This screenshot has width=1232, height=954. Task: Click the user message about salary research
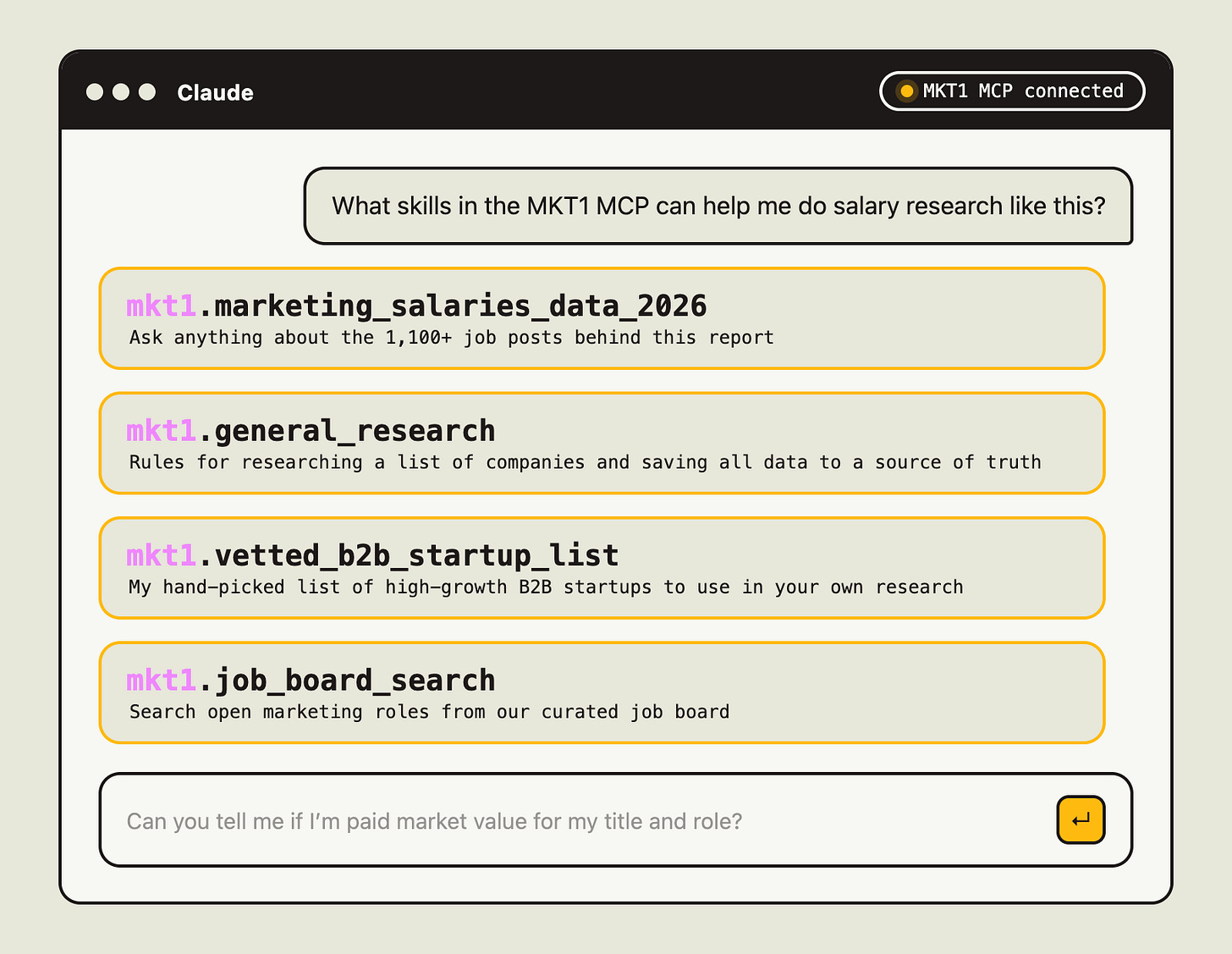point(718,206)
